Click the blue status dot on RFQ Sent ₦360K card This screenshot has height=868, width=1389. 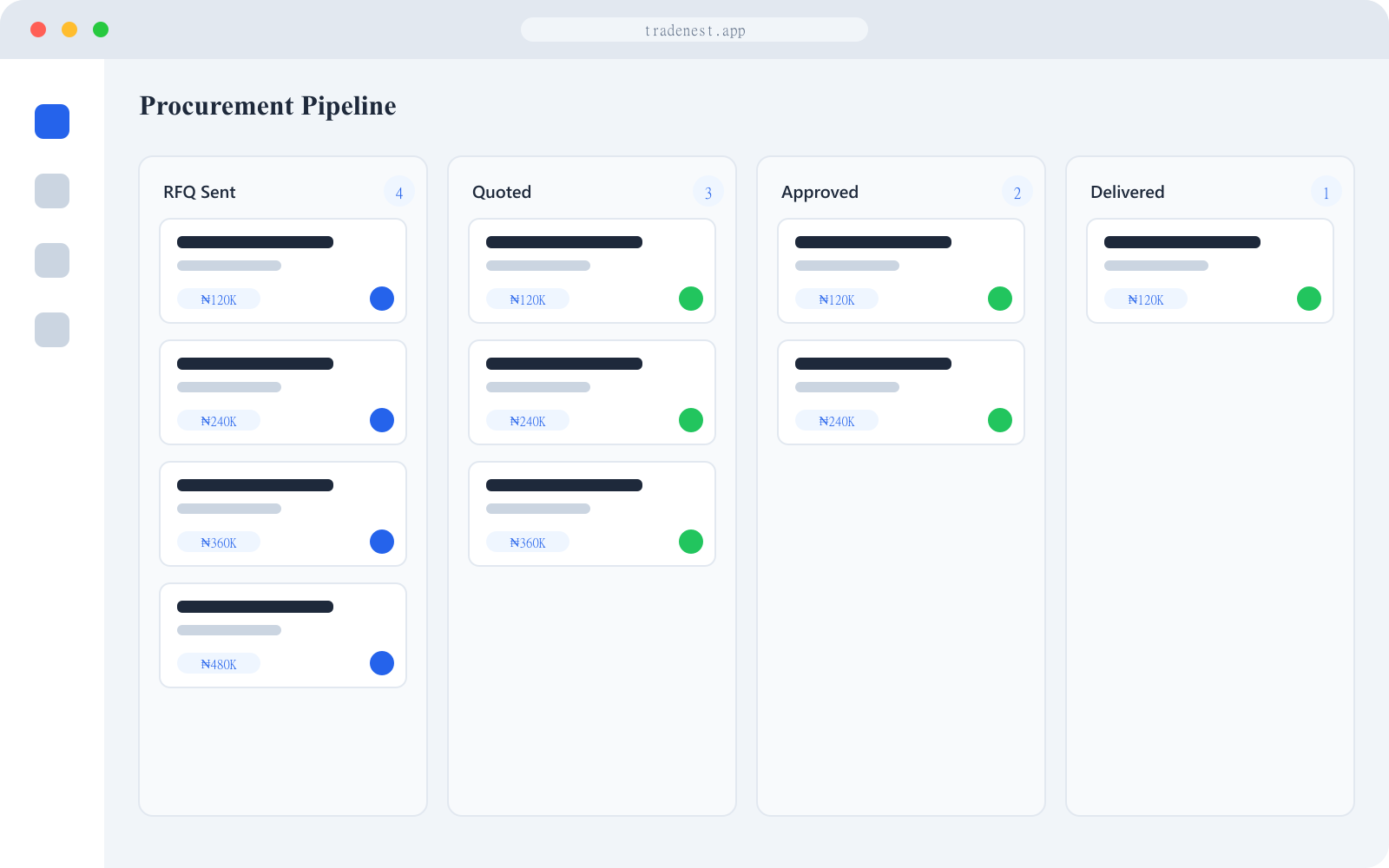(x=382, y=542)
